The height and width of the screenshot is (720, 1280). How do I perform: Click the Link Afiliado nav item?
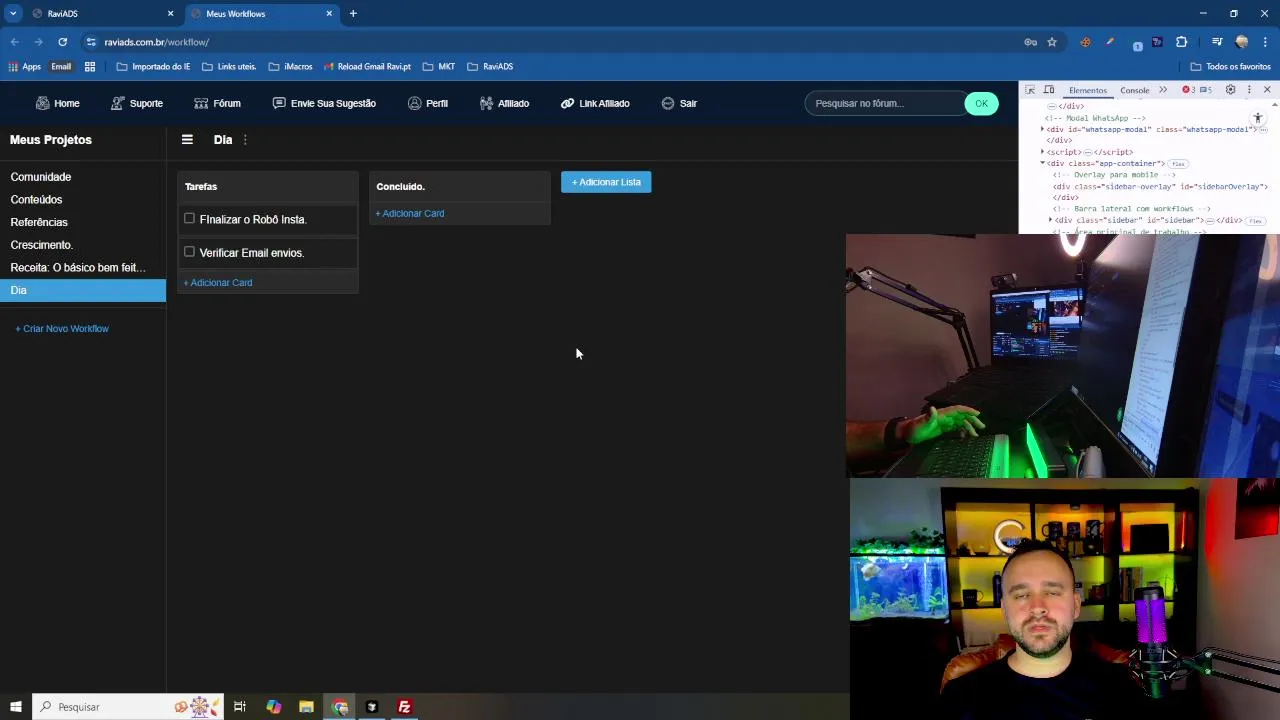click(595, 103)
